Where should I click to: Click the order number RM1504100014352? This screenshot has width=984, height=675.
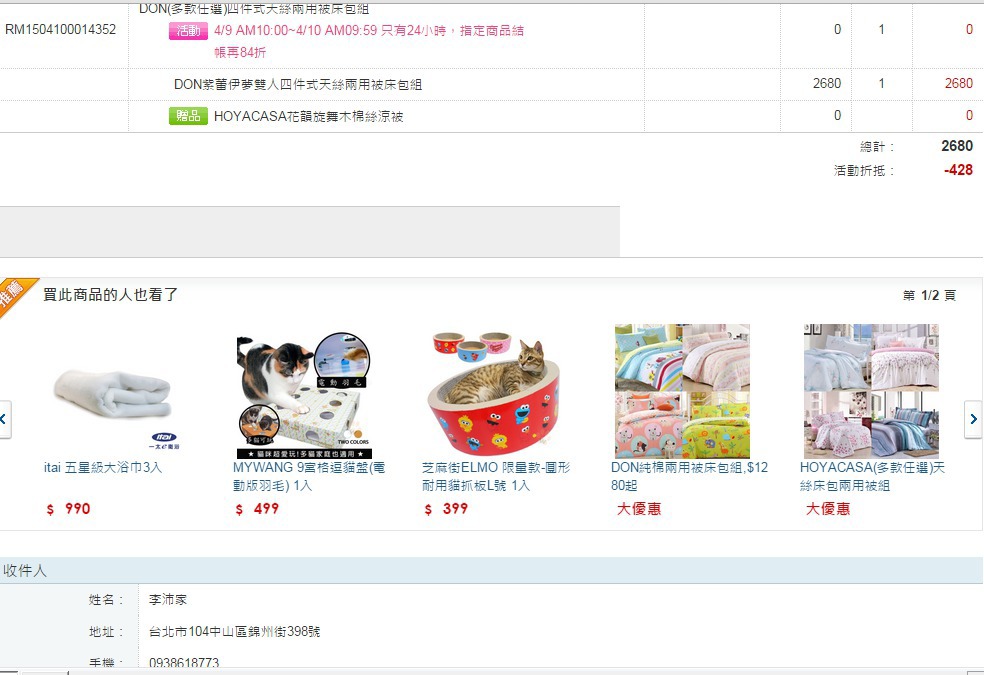pos(60,29)
